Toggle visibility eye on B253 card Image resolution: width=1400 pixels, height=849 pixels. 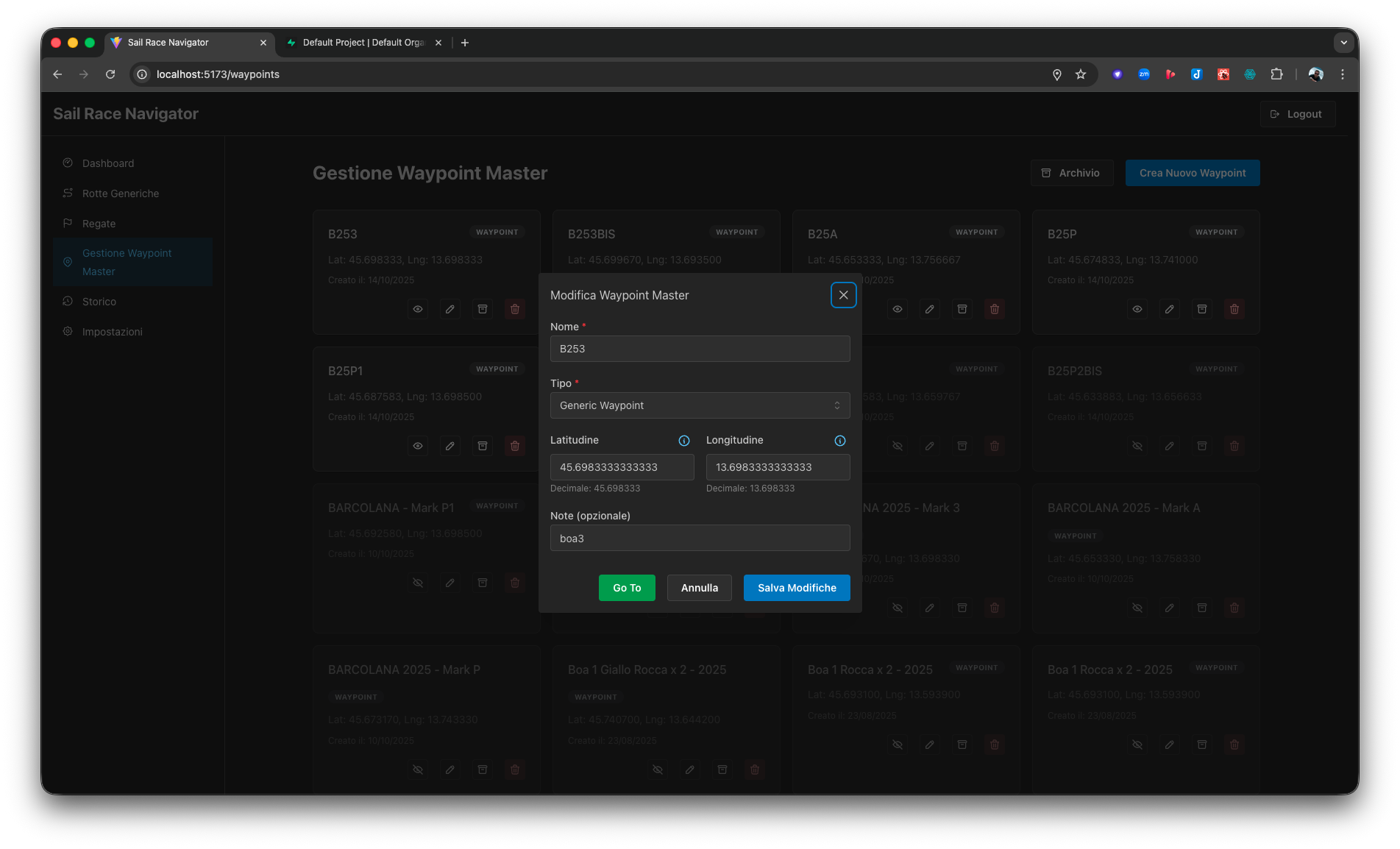418,309
